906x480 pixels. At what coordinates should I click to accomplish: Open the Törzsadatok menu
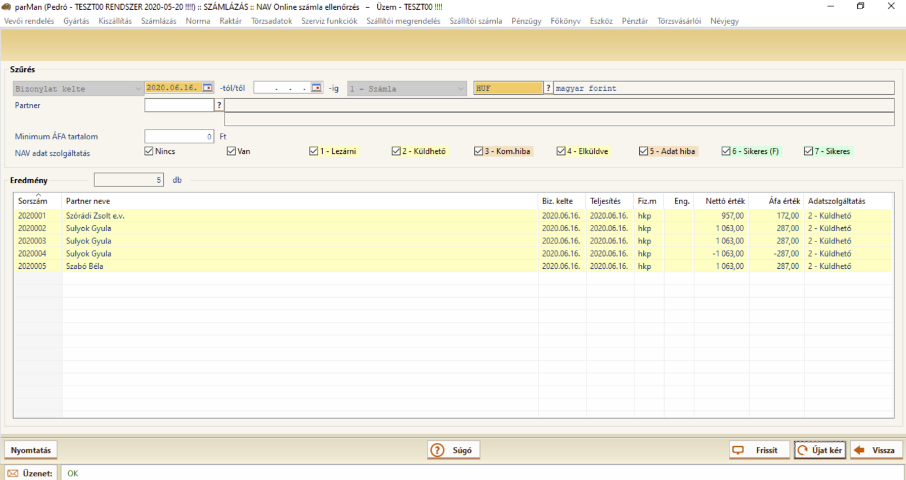pos(272,21)
